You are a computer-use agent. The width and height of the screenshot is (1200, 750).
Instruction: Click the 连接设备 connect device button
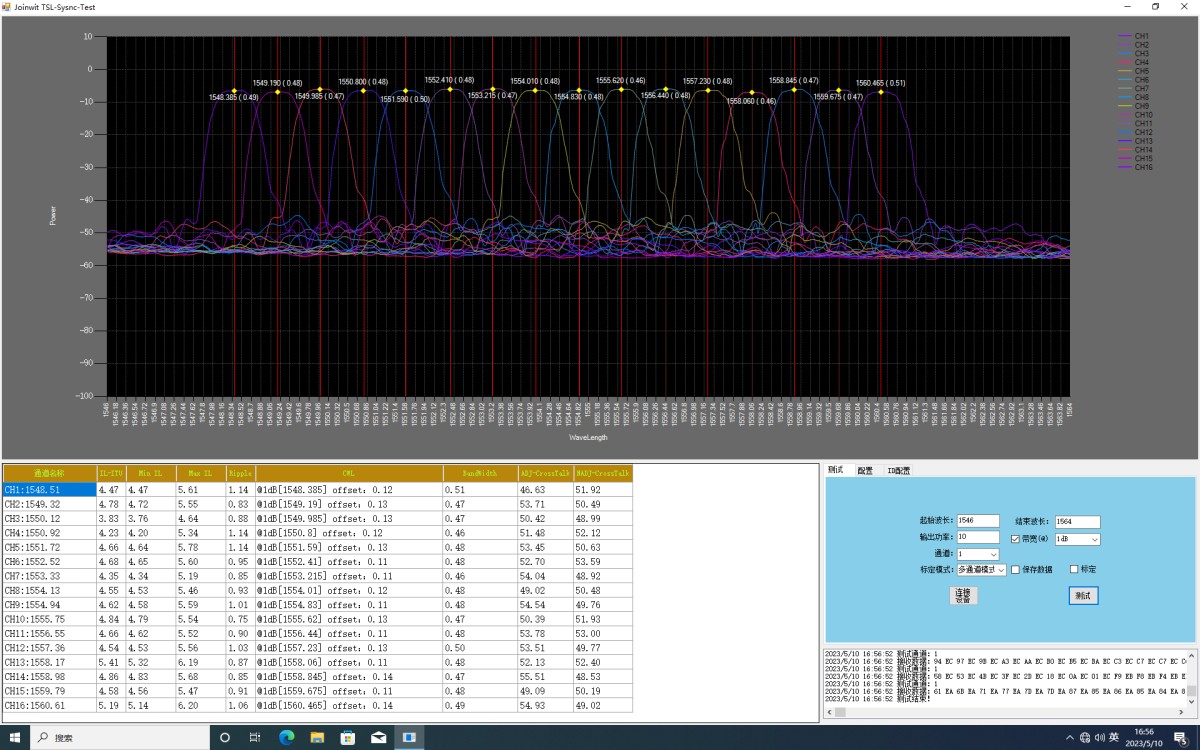(x=962, y=596)
